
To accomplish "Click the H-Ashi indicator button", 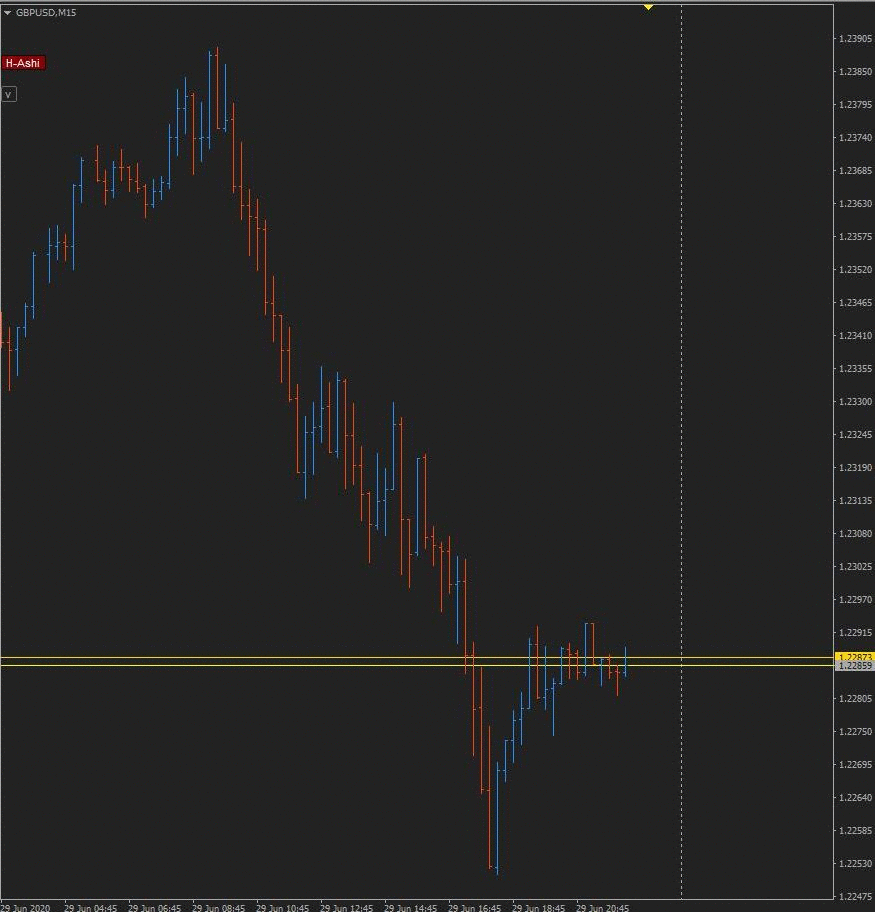I will point(23,63).
